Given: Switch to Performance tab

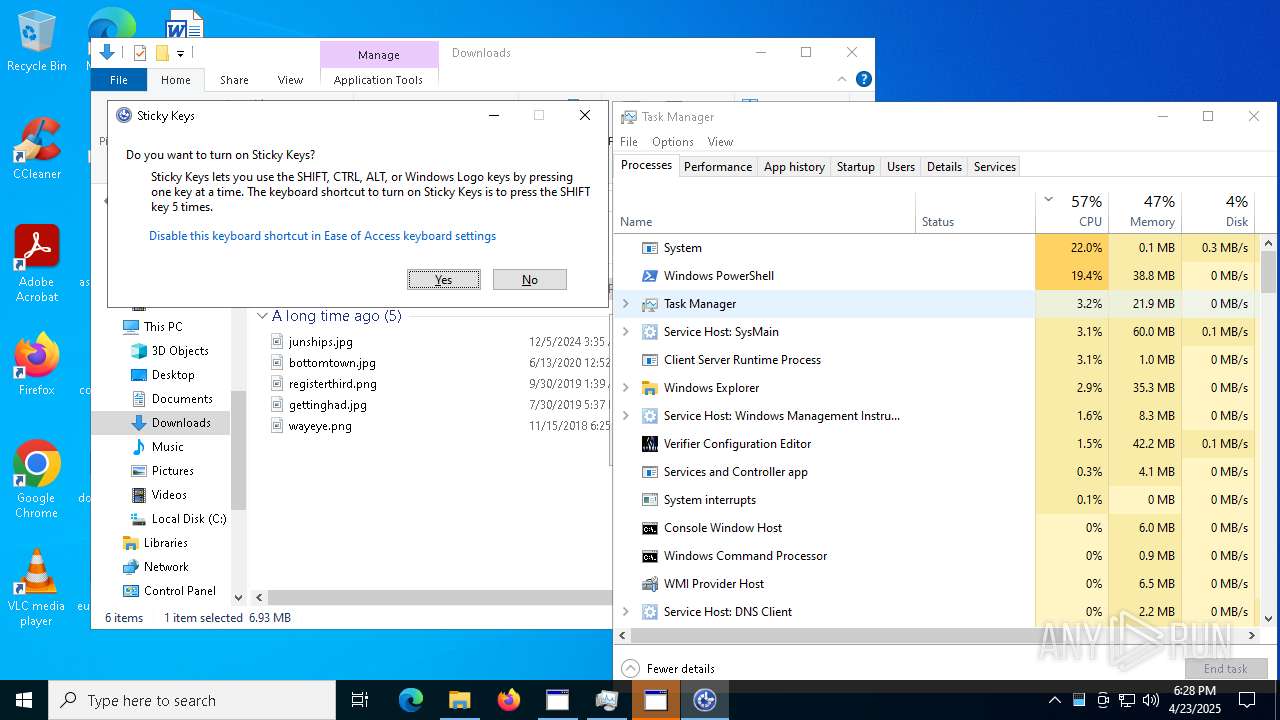Looking at the screenshot, I should click(x=718, y=167).
